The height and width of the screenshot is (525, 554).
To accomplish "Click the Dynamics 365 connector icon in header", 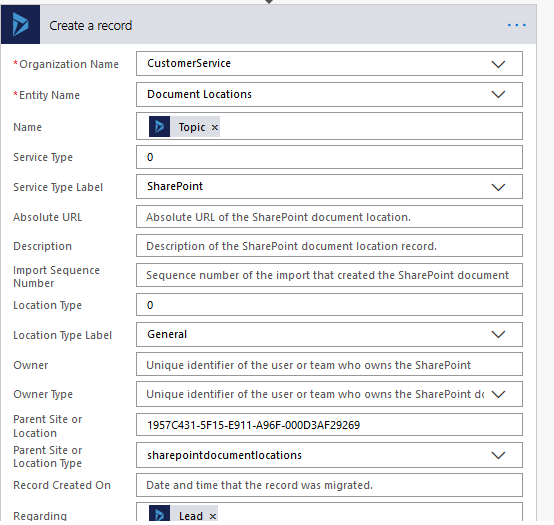I will point(20,24).
